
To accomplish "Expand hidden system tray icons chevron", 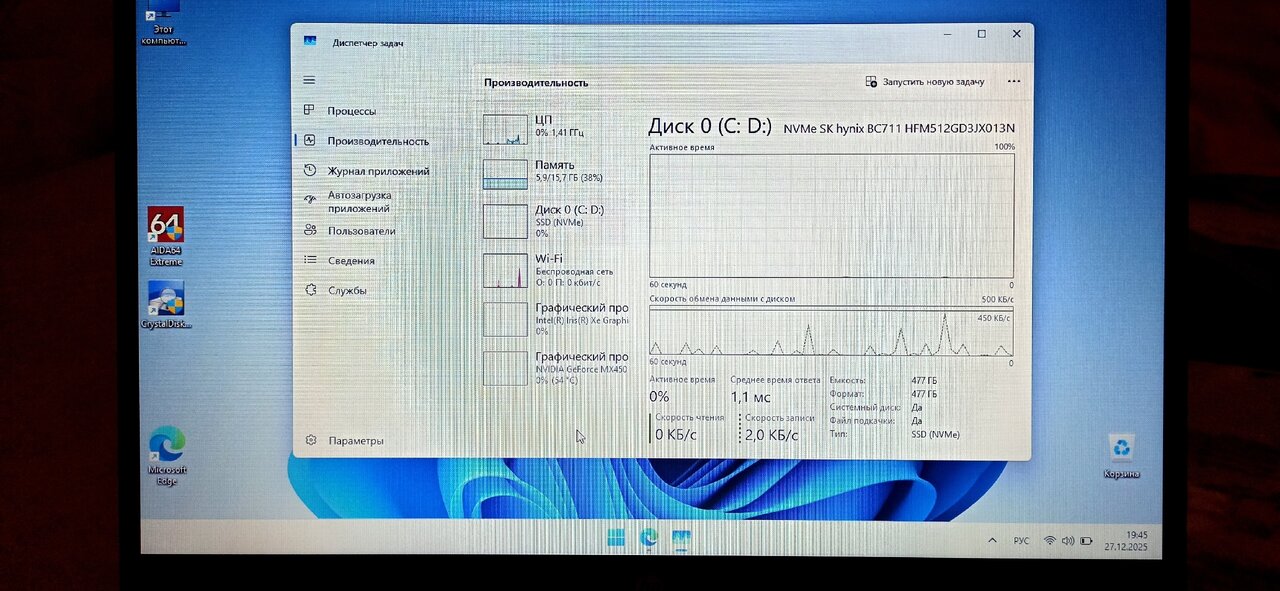I will coord(992,540).
